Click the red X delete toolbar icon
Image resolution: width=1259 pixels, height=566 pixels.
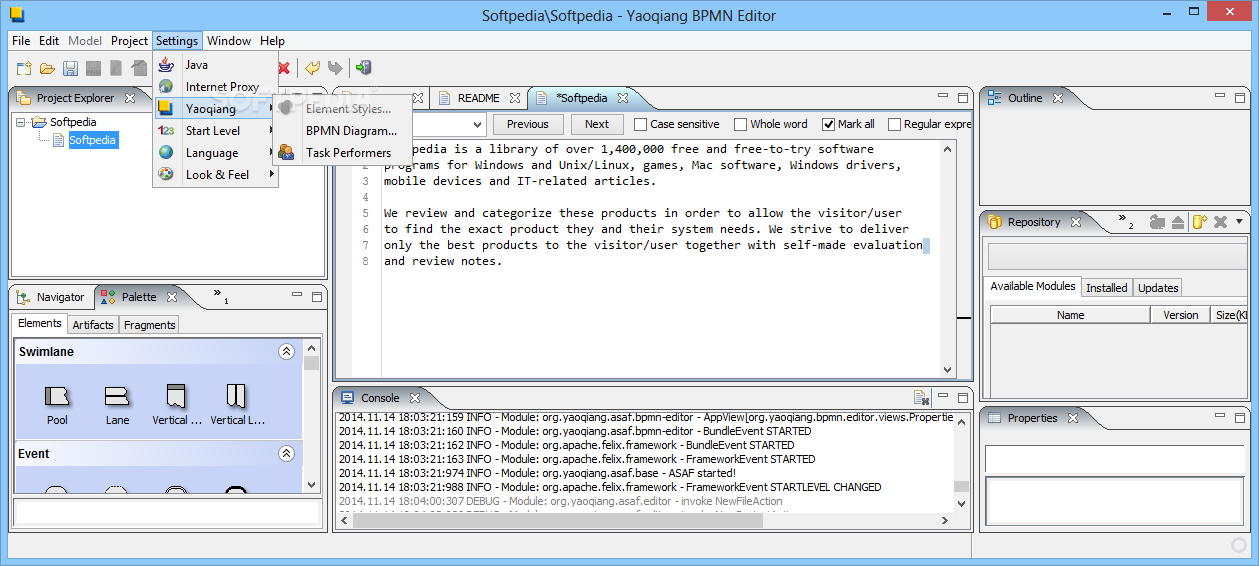[284, 68]
